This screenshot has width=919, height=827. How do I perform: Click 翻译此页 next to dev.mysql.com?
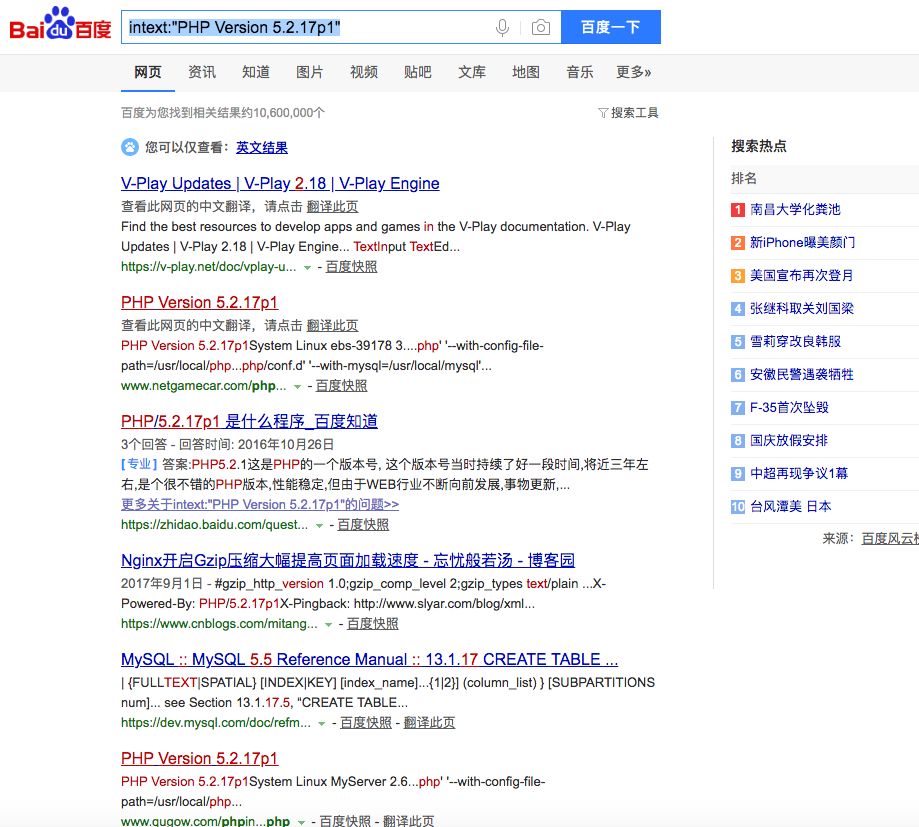click(429, 723)
